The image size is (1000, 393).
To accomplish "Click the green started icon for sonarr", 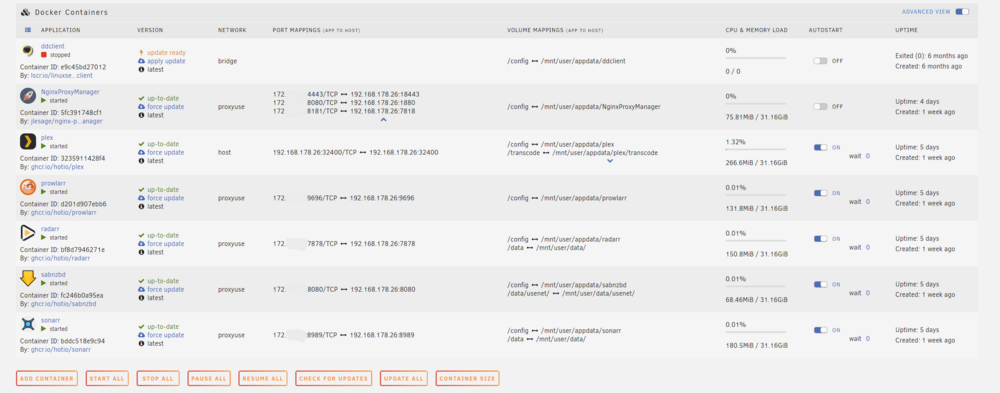I will pos(44,329).
